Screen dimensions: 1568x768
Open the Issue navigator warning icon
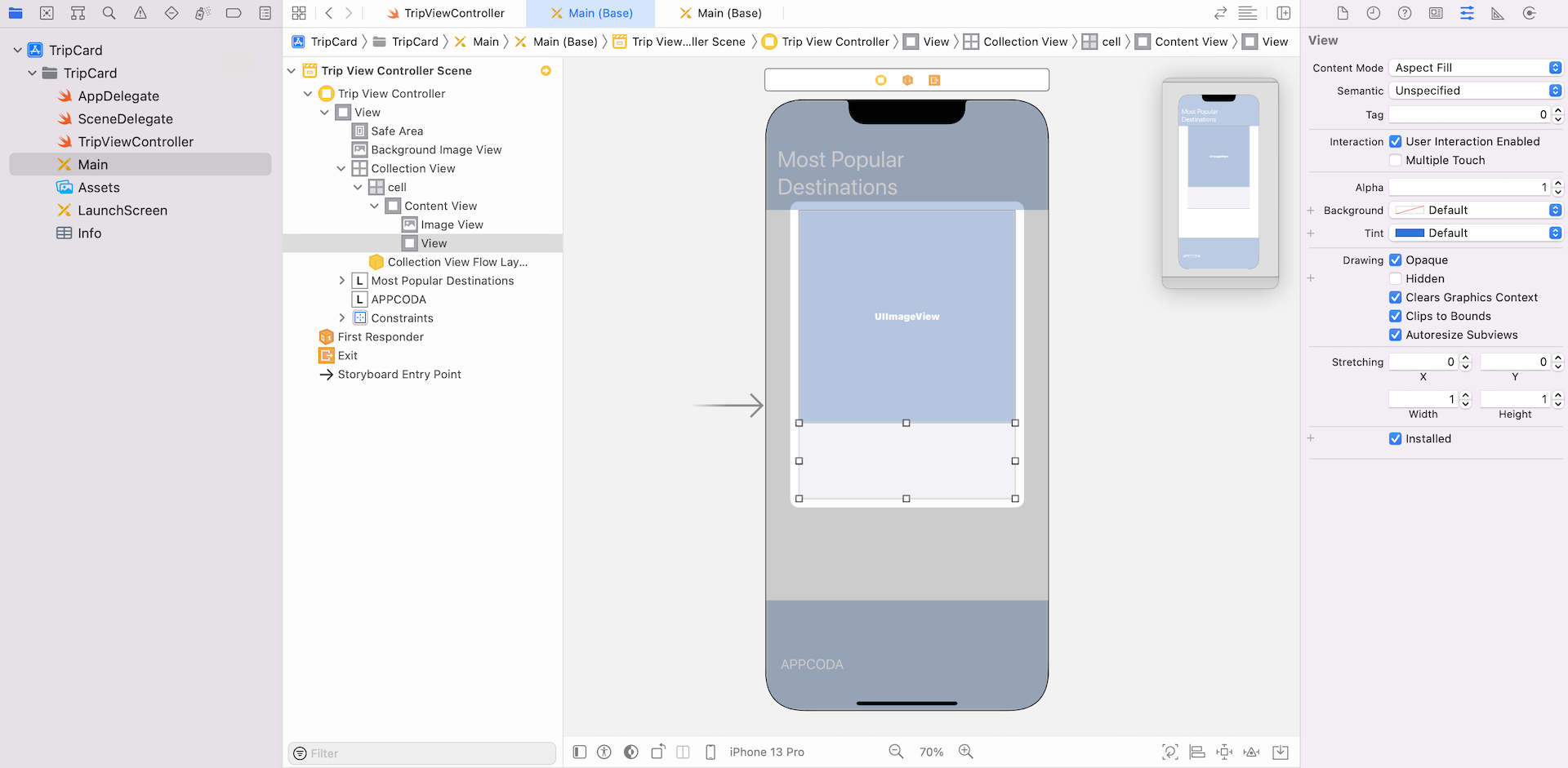pyautogui.click(x=140, y=13)
